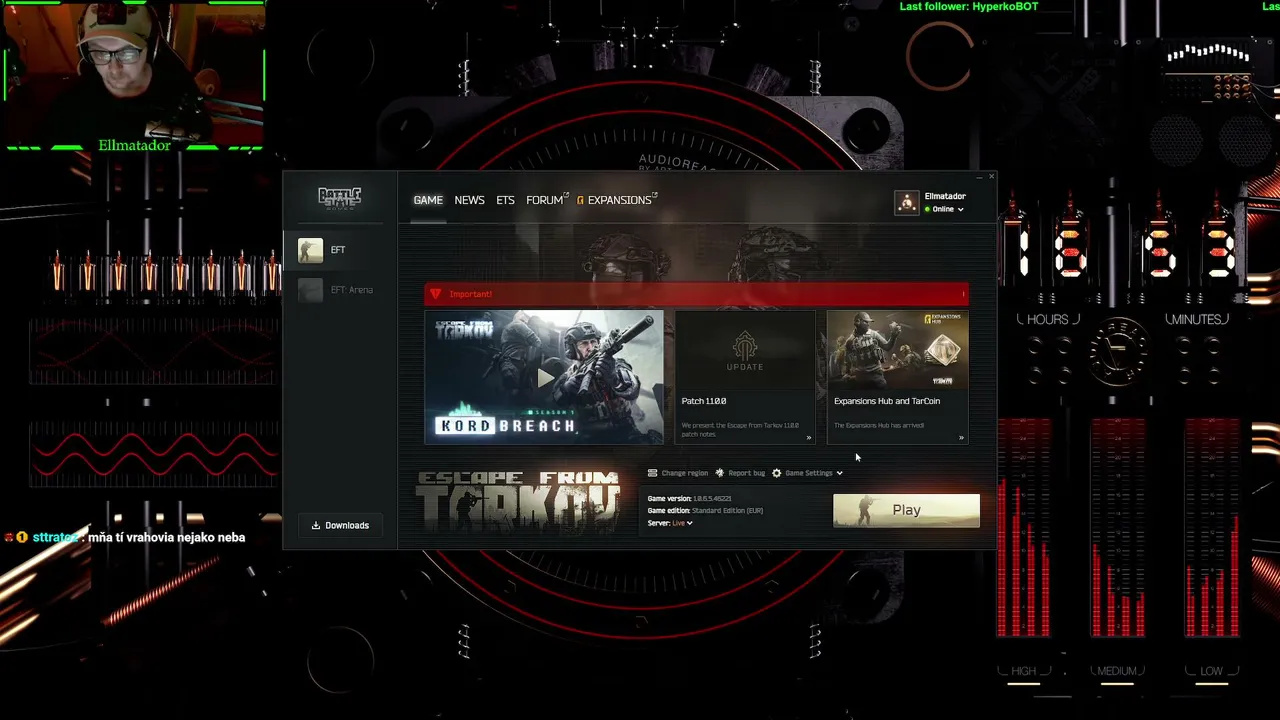Click the Important warning triangle icon
This screenshot has width=1280, height=720.
435,294
